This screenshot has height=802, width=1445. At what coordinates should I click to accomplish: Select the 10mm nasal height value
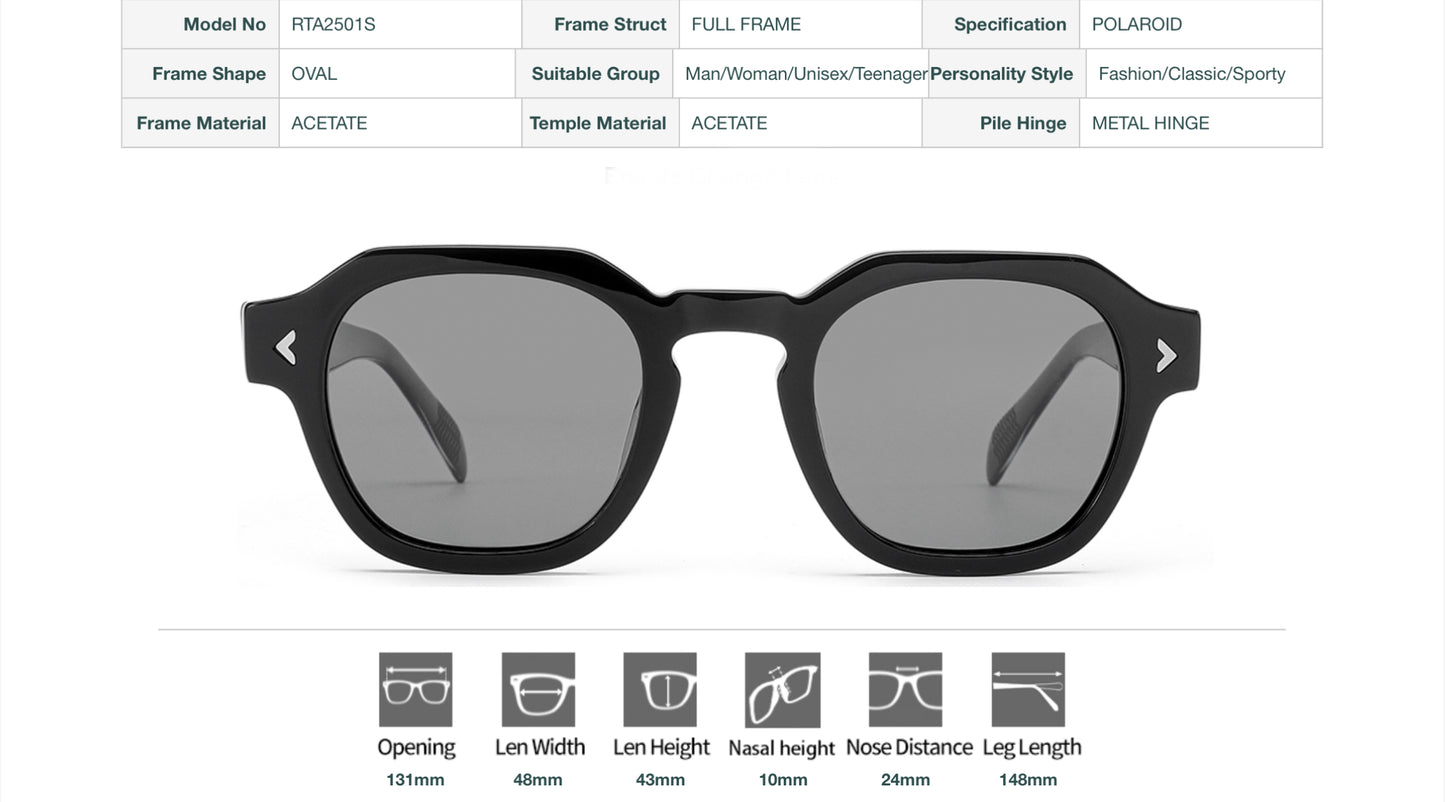783,780
